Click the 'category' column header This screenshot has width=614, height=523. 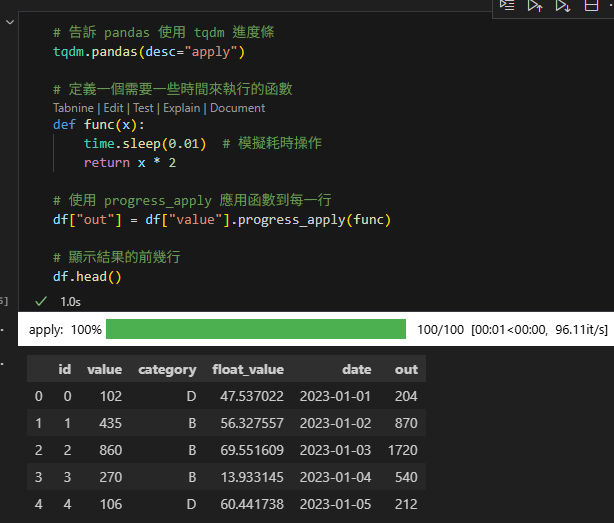[167, 370]
